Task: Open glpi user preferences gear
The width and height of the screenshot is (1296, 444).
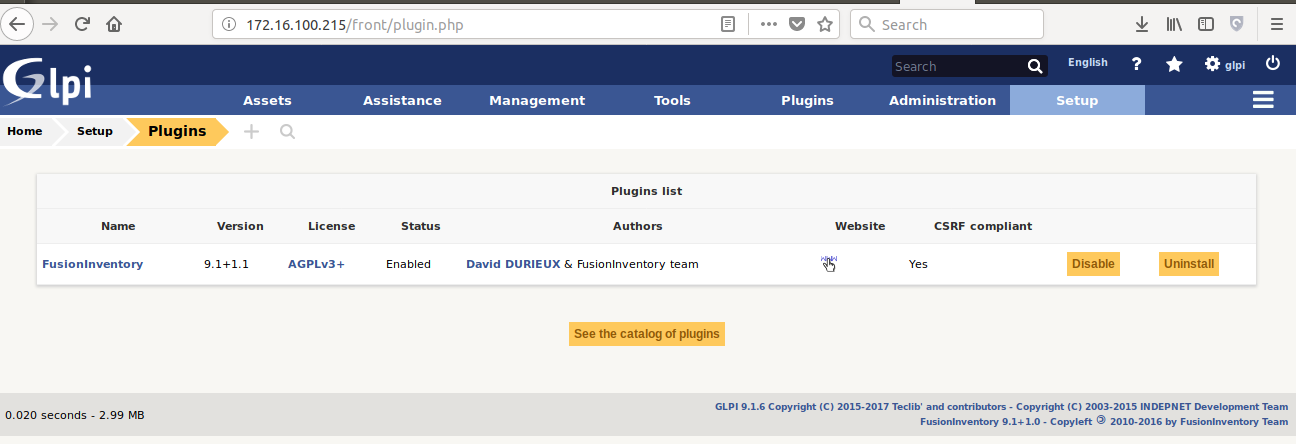Action: pyautogui.click(x=1224, y=64)
